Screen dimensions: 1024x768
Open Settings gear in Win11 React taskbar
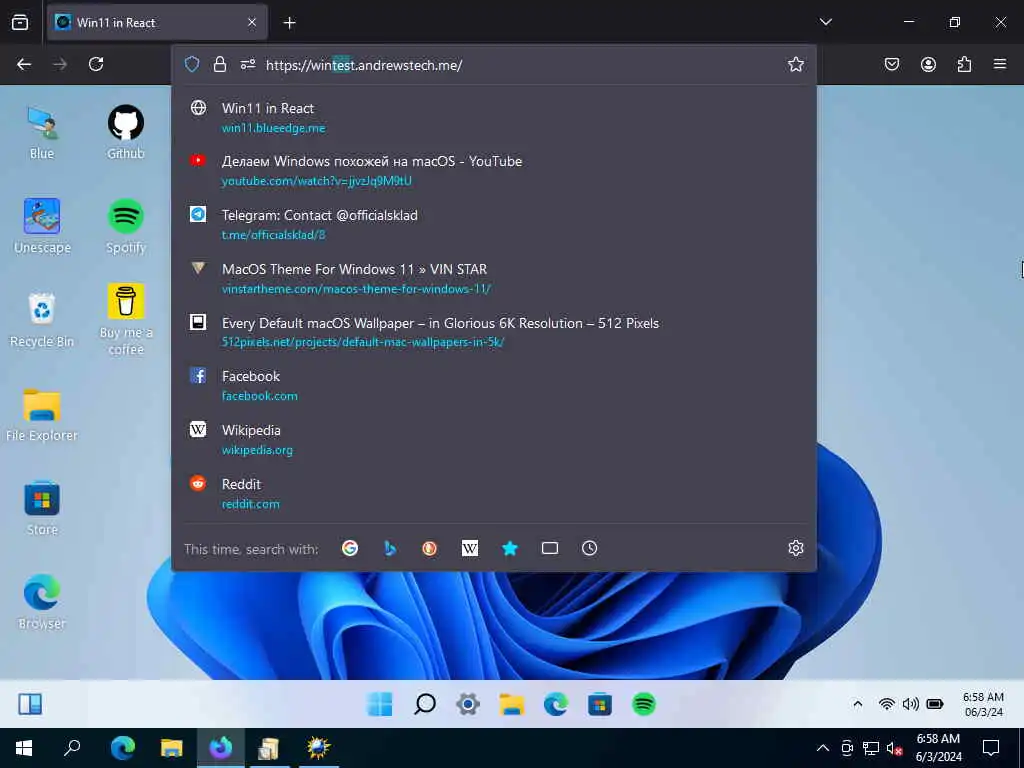tap(468, 704)
